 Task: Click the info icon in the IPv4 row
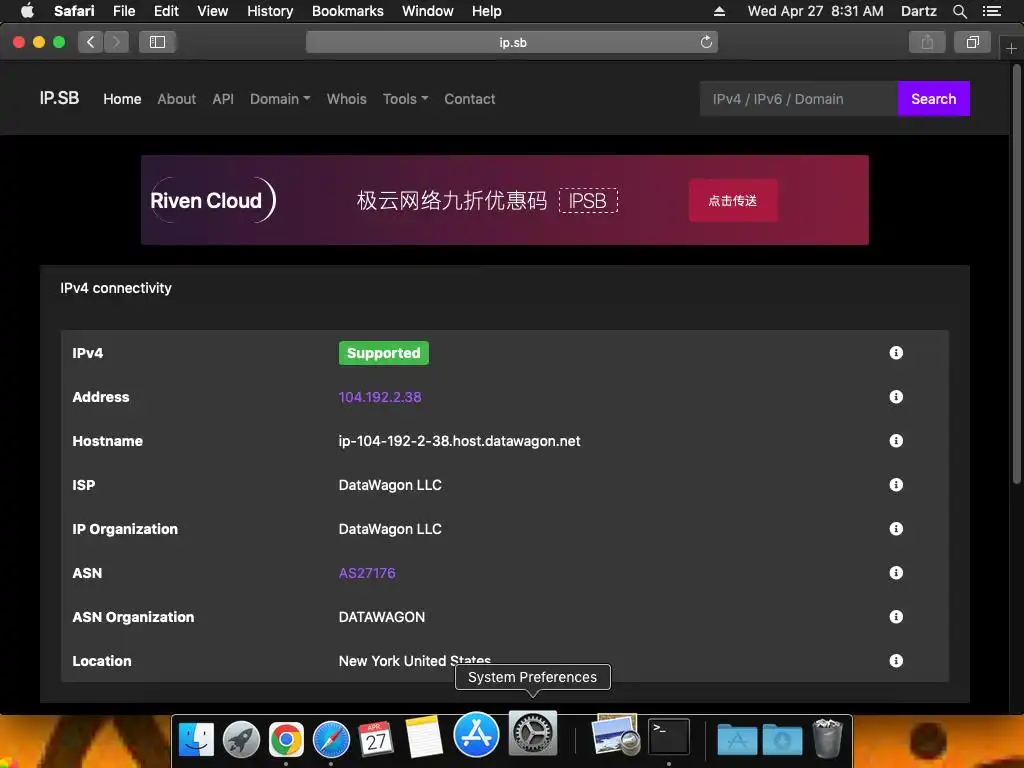pyautogui.click(x=896, y=353)
